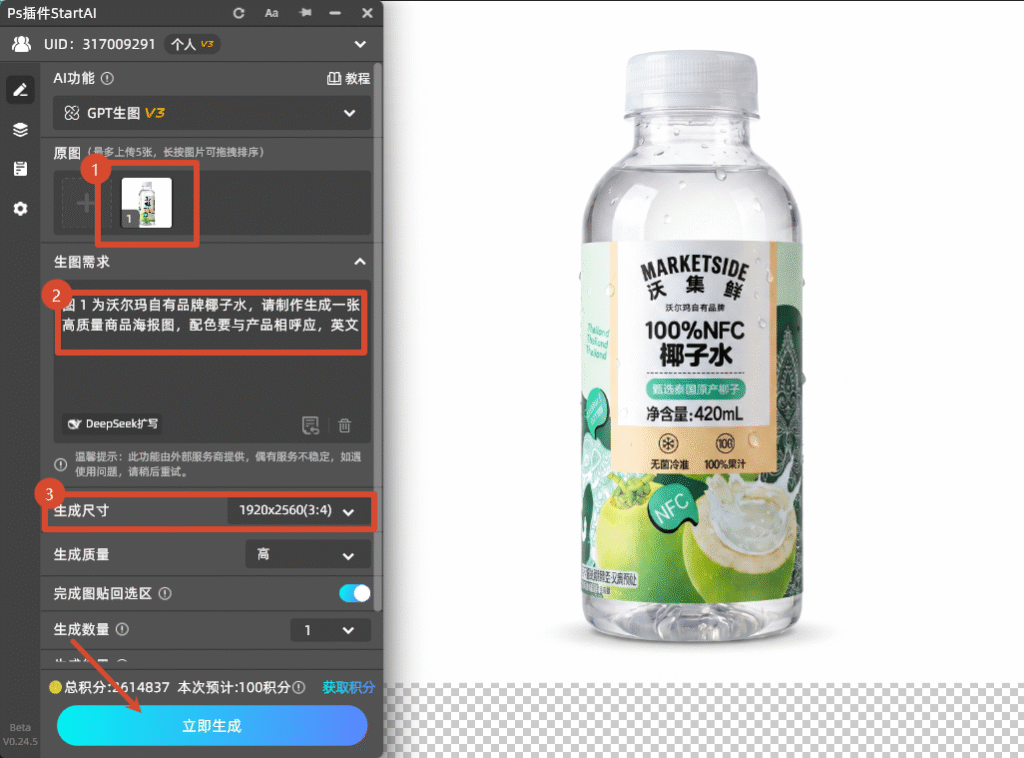Click the gold coin icon beside 总积分

[56, 687]
